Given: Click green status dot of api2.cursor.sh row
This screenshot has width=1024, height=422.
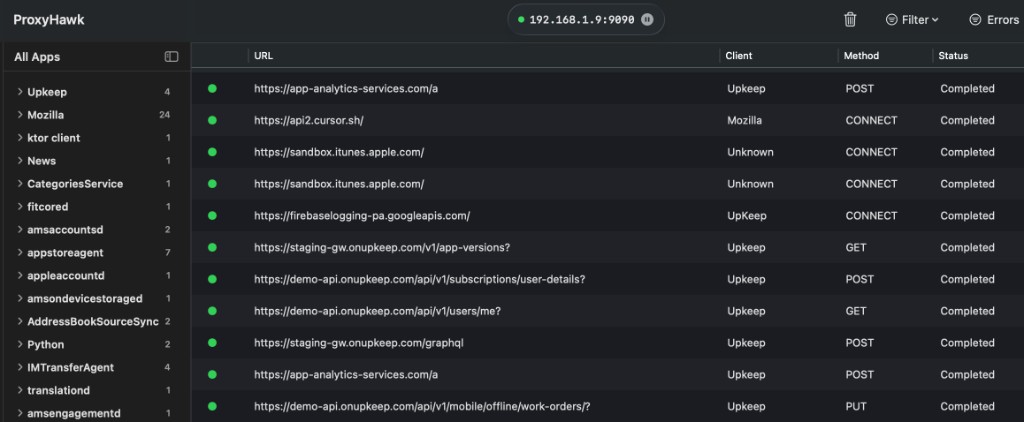Looking at the screenshot, I should pos(212,120).
